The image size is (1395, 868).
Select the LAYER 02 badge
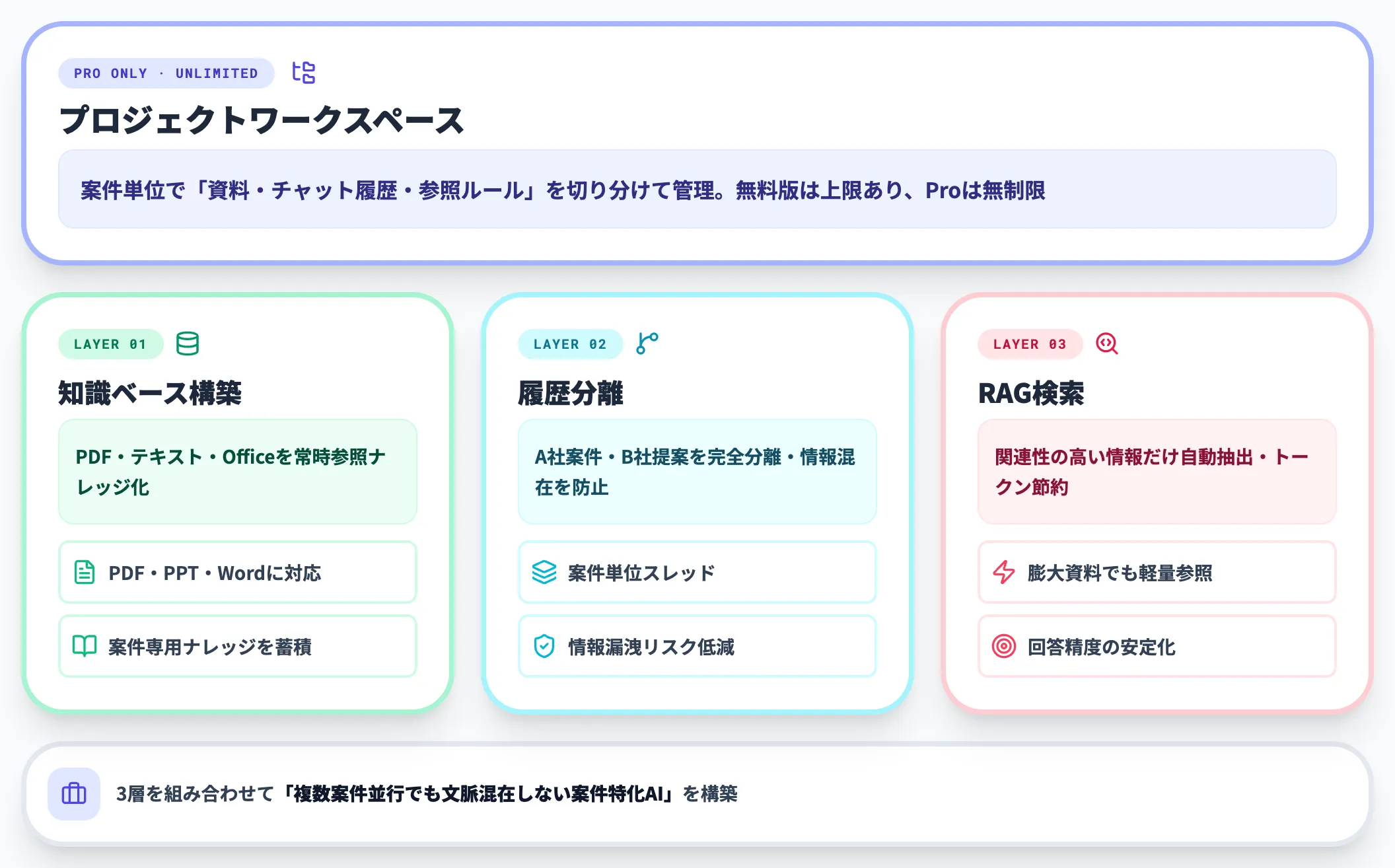570,344
